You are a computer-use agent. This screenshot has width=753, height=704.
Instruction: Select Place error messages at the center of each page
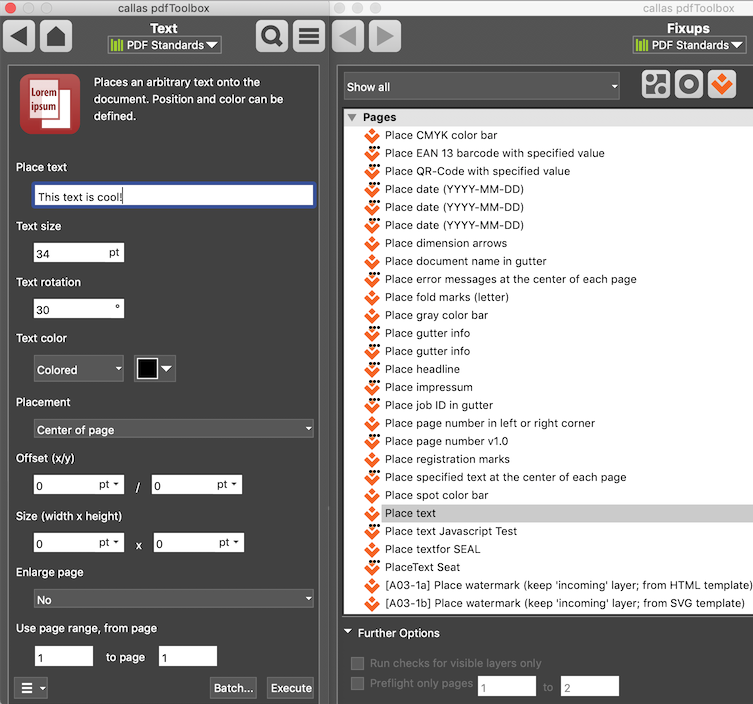510,279
